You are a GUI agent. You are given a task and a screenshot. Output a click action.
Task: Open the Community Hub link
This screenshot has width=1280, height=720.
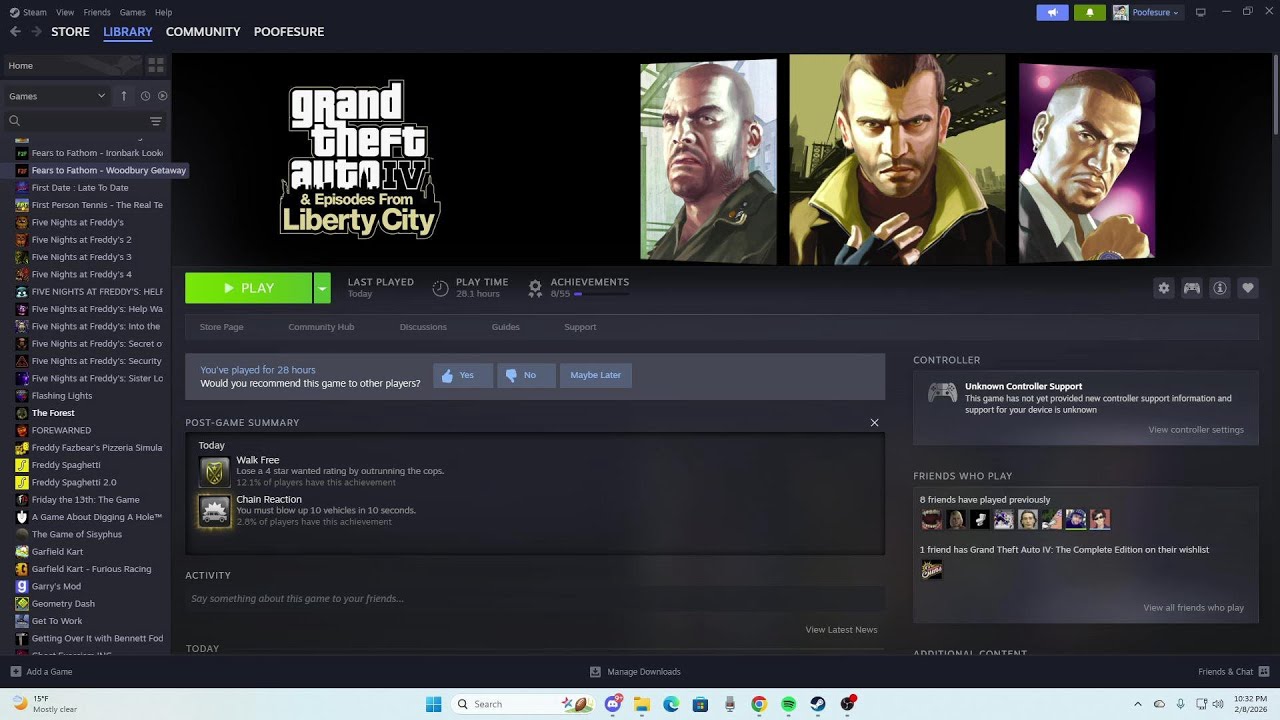point(321,327)
